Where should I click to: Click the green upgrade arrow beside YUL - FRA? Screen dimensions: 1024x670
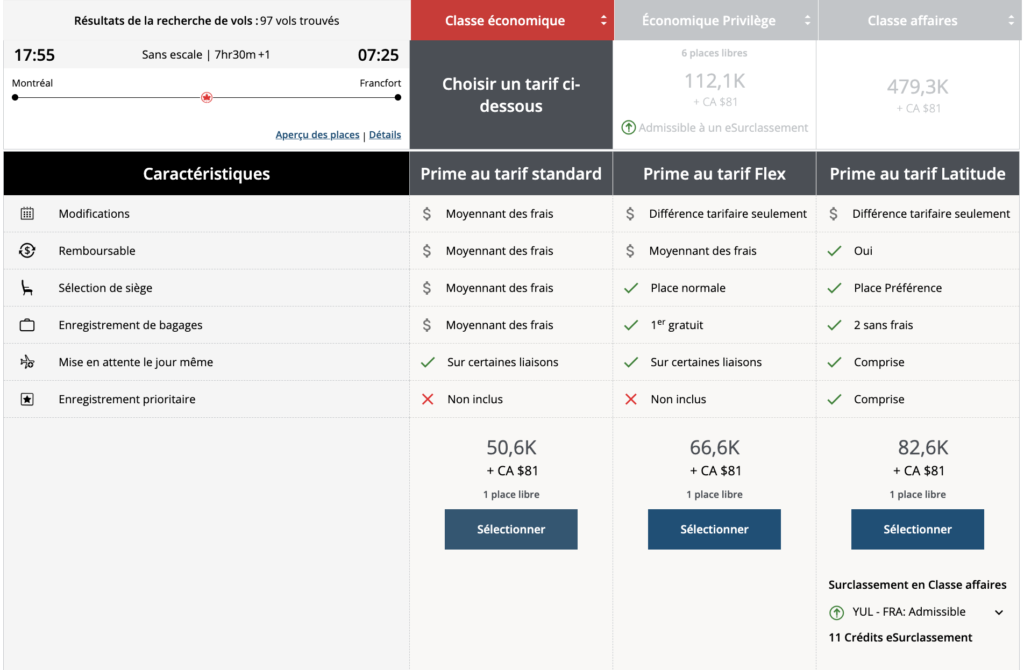coord(836,612)
